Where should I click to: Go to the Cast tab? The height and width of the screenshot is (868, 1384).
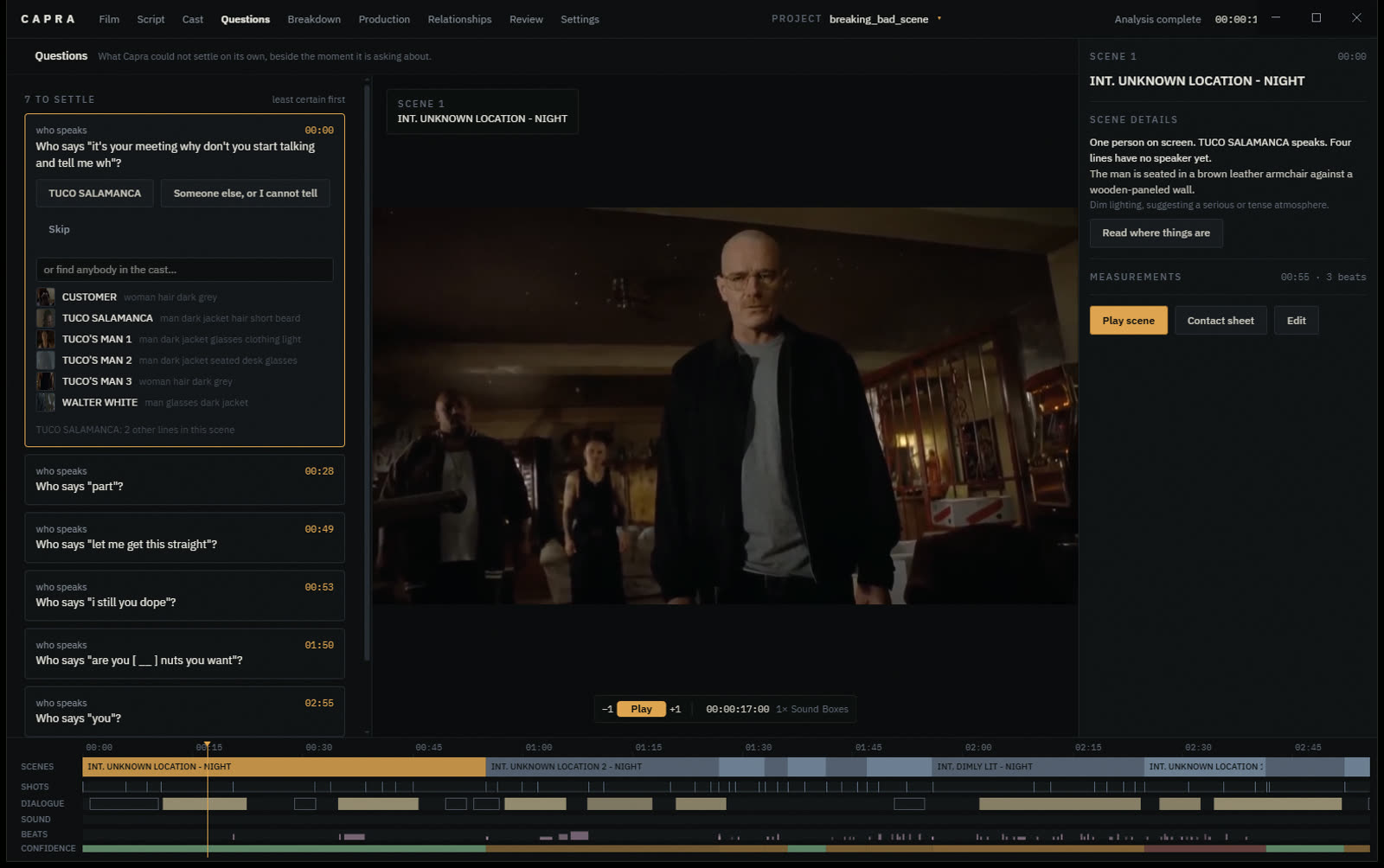pyautogui.click(x=193, y=19)
